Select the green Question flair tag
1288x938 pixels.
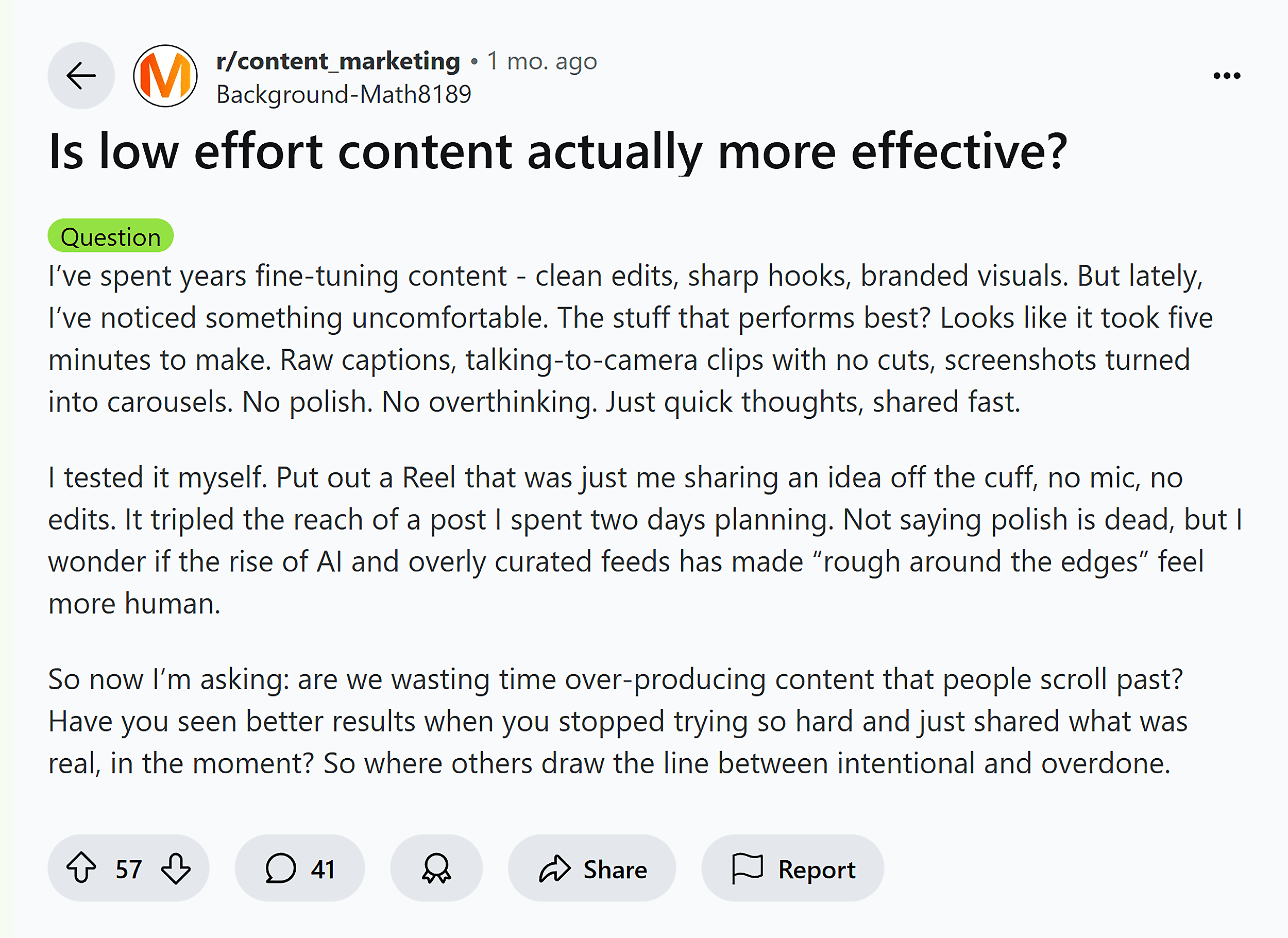(111, 236)
